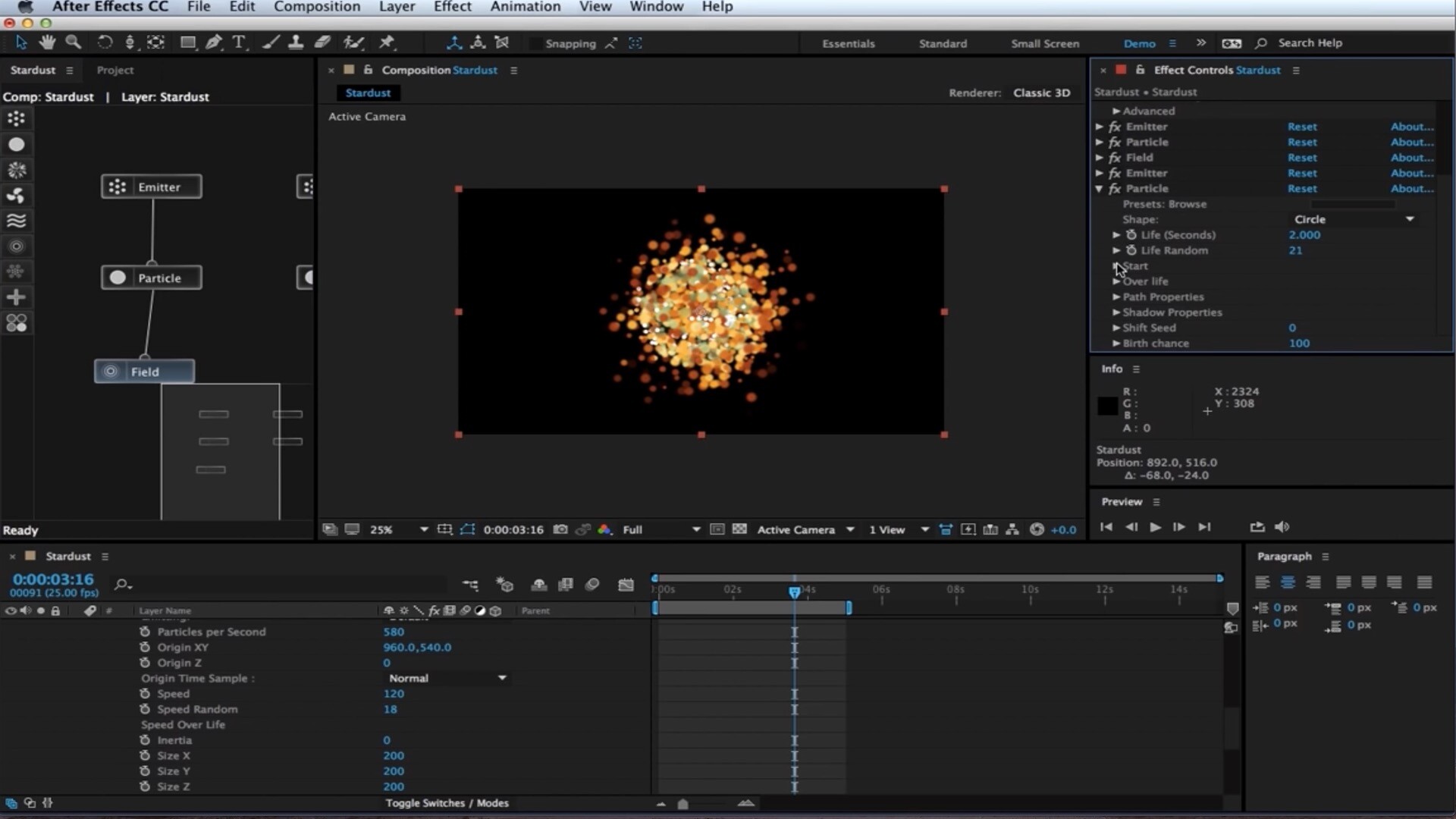Viewport: 1456px width, 819px height.
Task: Select the Selection arrow tool
Action: point(20,42)
